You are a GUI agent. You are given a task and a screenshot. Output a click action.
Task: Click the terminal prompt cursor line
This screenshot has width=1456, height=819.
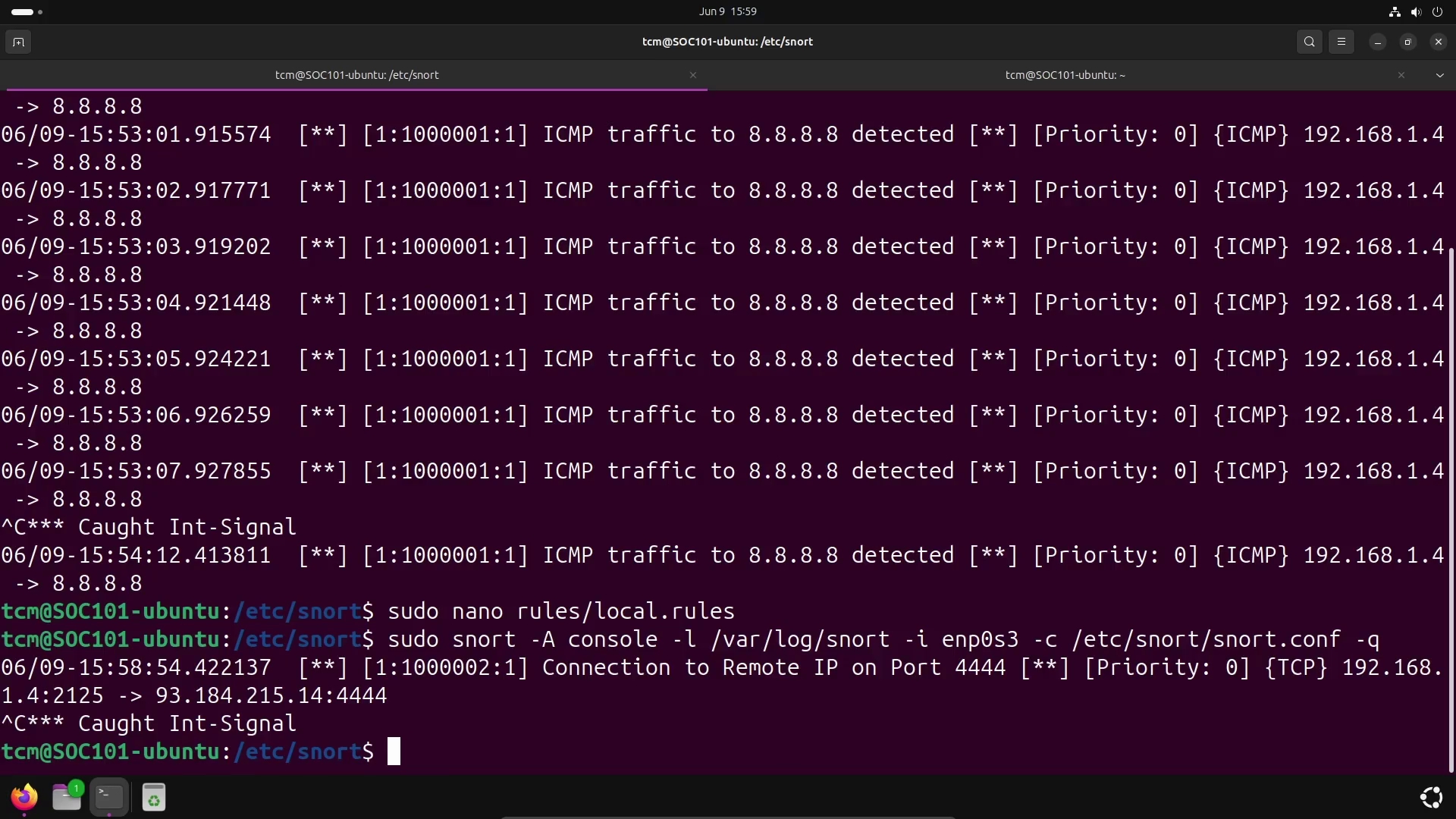coord(394,752)
